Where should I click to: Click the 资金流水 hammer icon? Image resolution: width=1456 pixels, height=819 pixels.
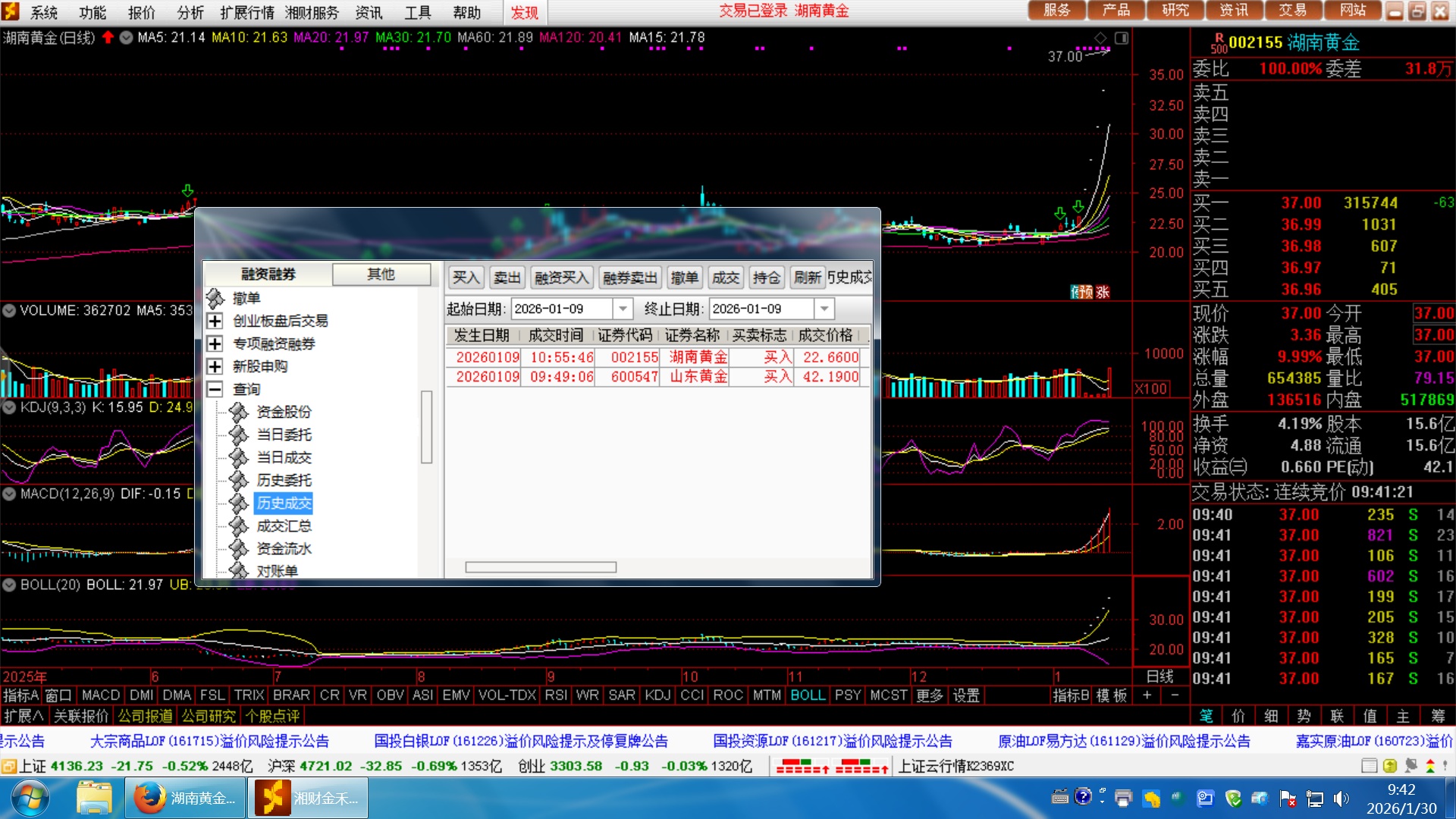pos(239,549)
